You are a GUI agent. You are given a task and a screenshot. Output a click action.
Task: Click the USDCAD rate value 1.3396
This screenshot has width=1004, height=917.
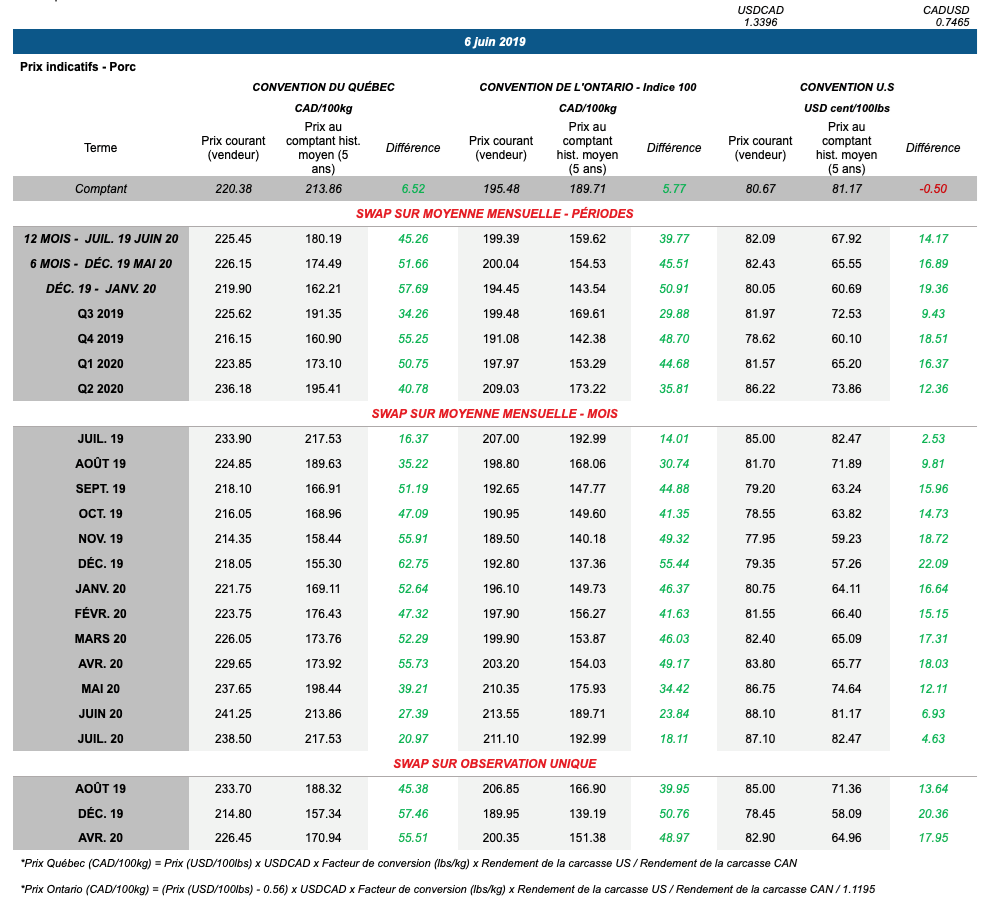click(x=760, y=22)
